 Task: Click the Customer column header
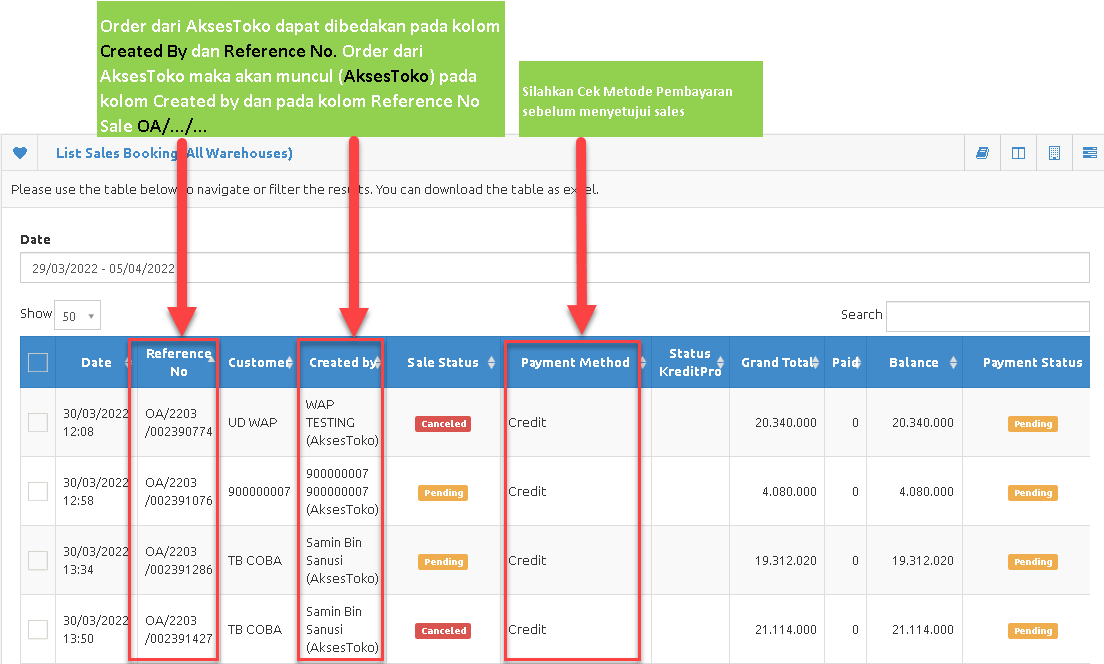(x=258, y=362)
